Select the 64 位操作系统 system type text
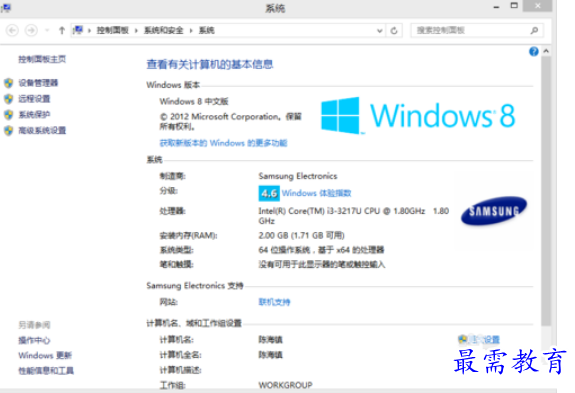This screenshot has height=393, width=575. click(x=321, y=250)
